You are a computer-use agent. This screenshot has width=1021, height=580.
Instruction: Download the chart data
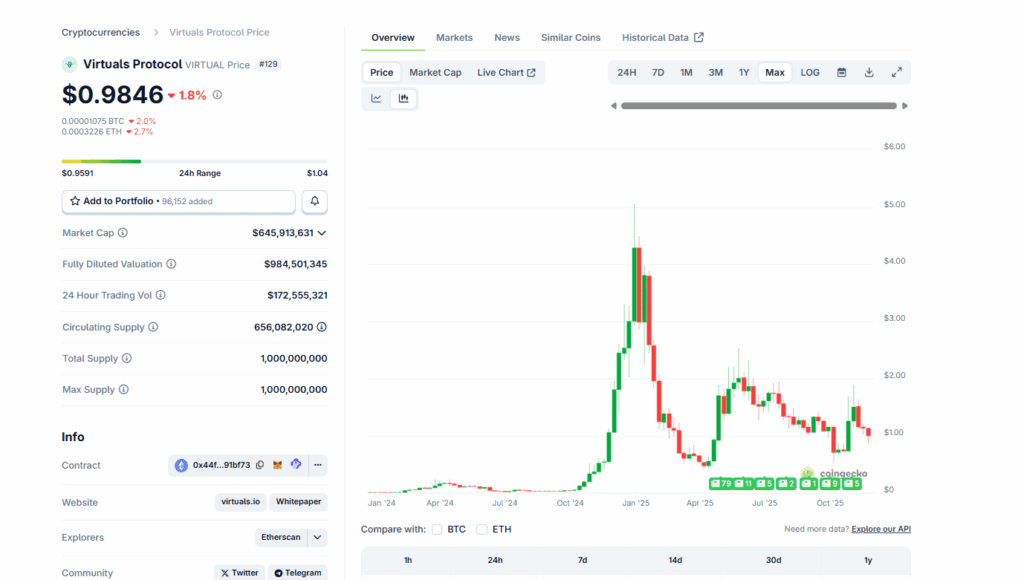(x=869, y=72)
